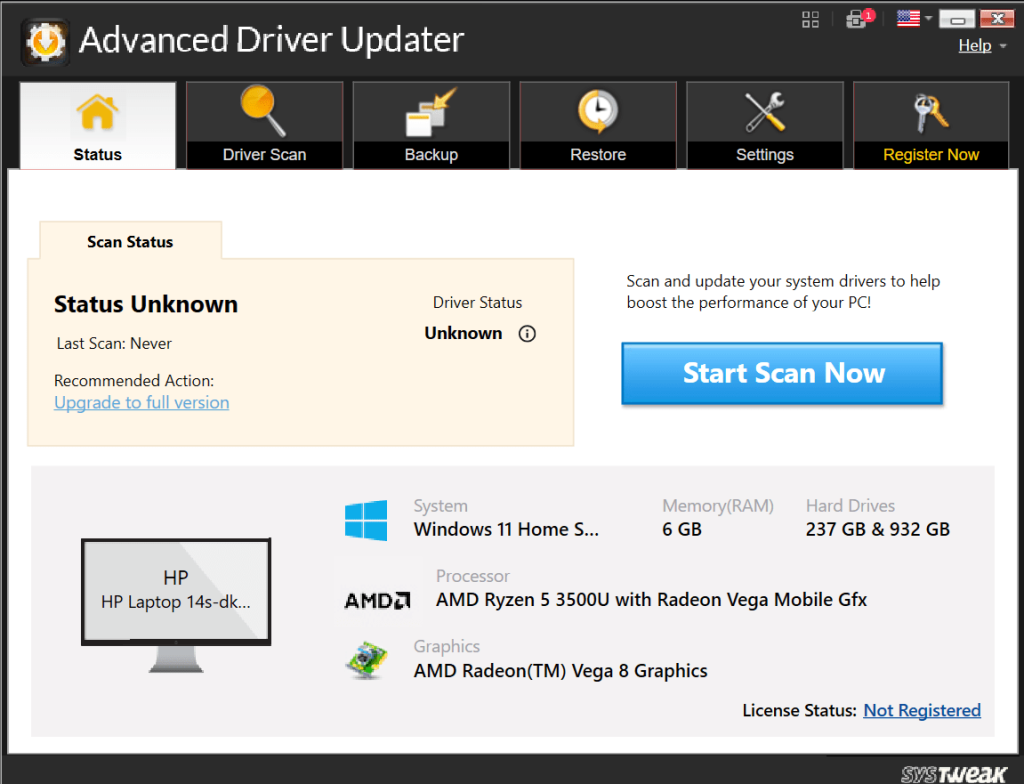
Task: Click the info icon beside Unknown driver status
Action: pyautogui.click(x=527, y=334)
